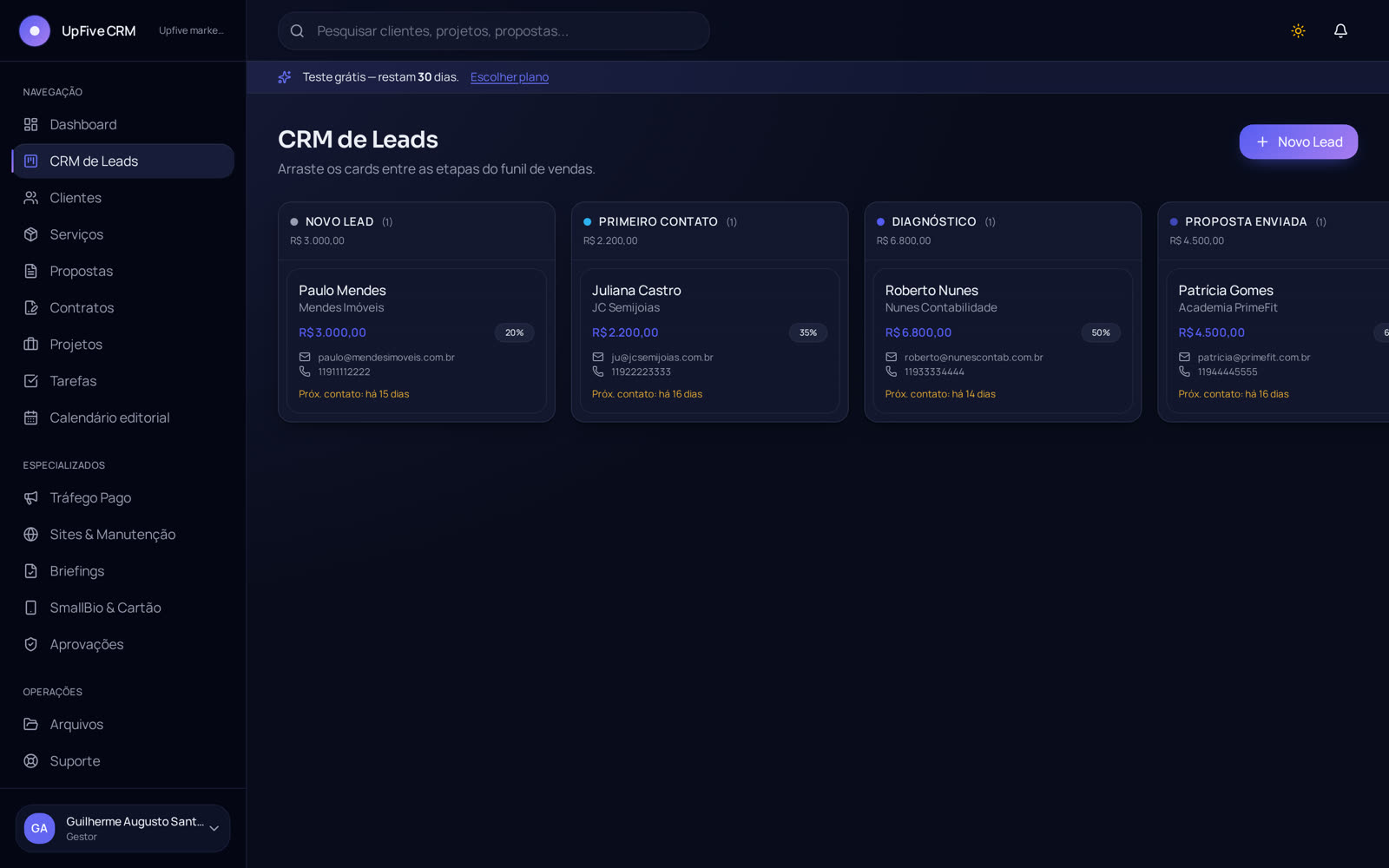Click roberto@nunescontab.com.br email text
The height and width of the screenshot is (868, 1389).
(x=973, y=357)
